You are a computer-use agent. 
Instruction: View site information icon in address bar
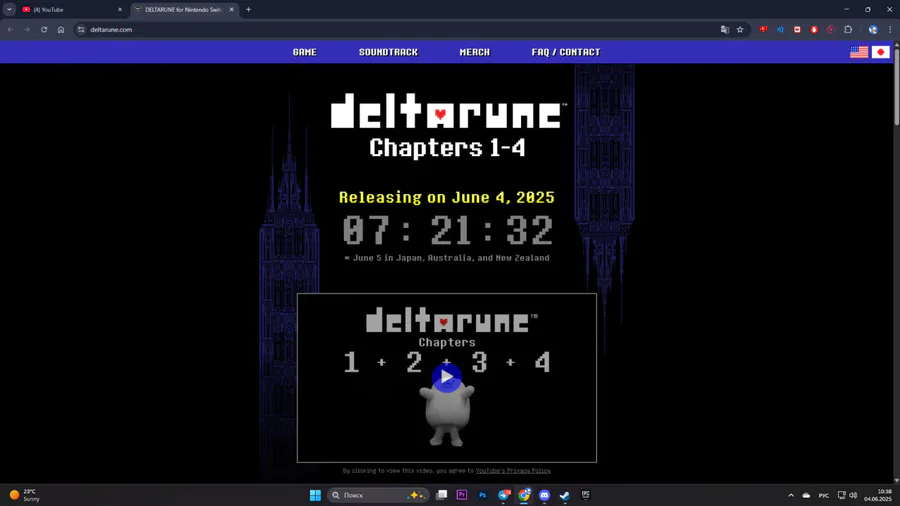[81, 30]
